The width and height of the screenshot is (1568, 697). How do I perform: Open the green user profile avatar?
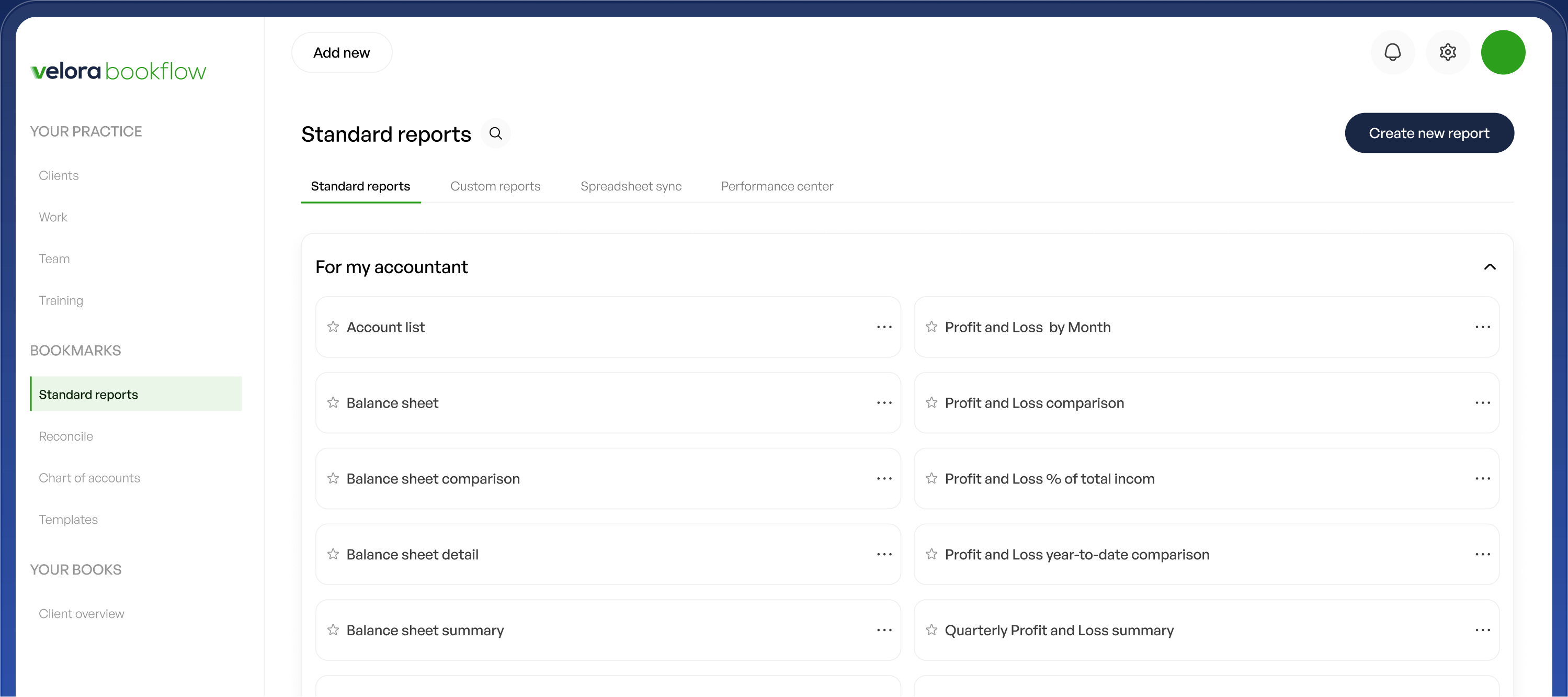(1503, 52)
